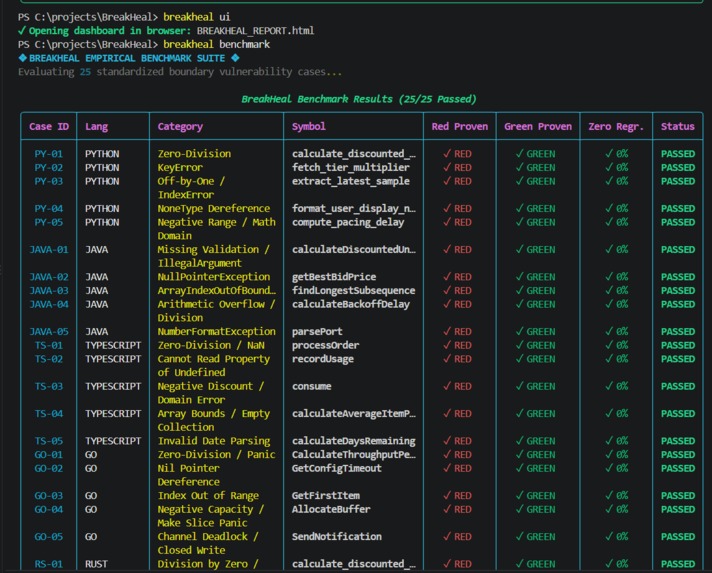Select case ID TS-04
The image size is (712, 573).
coord(49,414)
